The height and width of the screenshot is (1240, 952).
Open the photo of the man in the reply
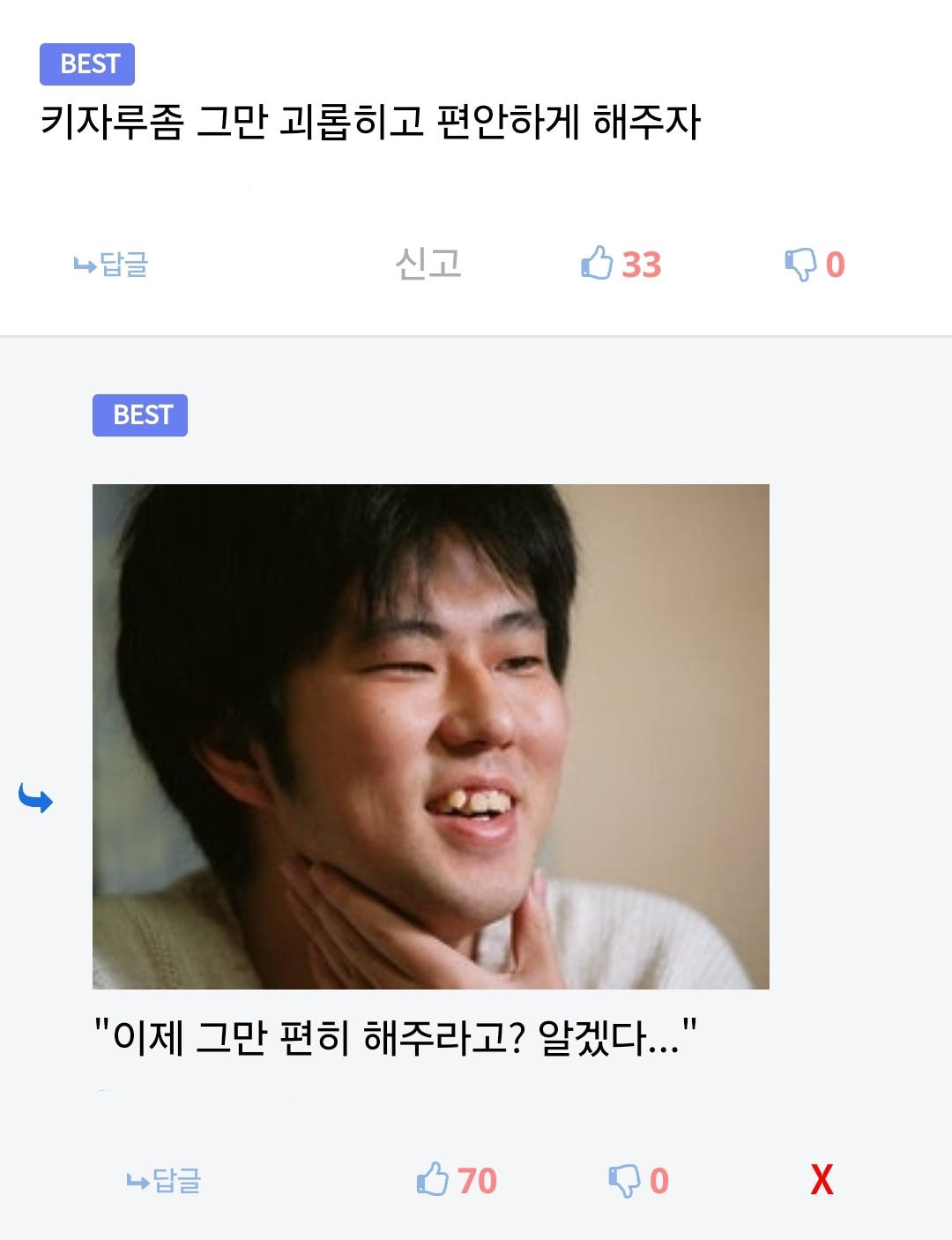click(x=431, y=736)
